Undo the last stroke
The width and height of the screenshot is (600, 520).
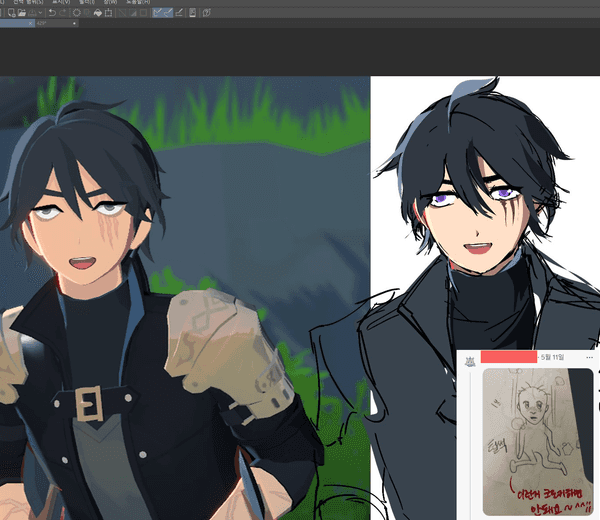[x=51, y=14]
